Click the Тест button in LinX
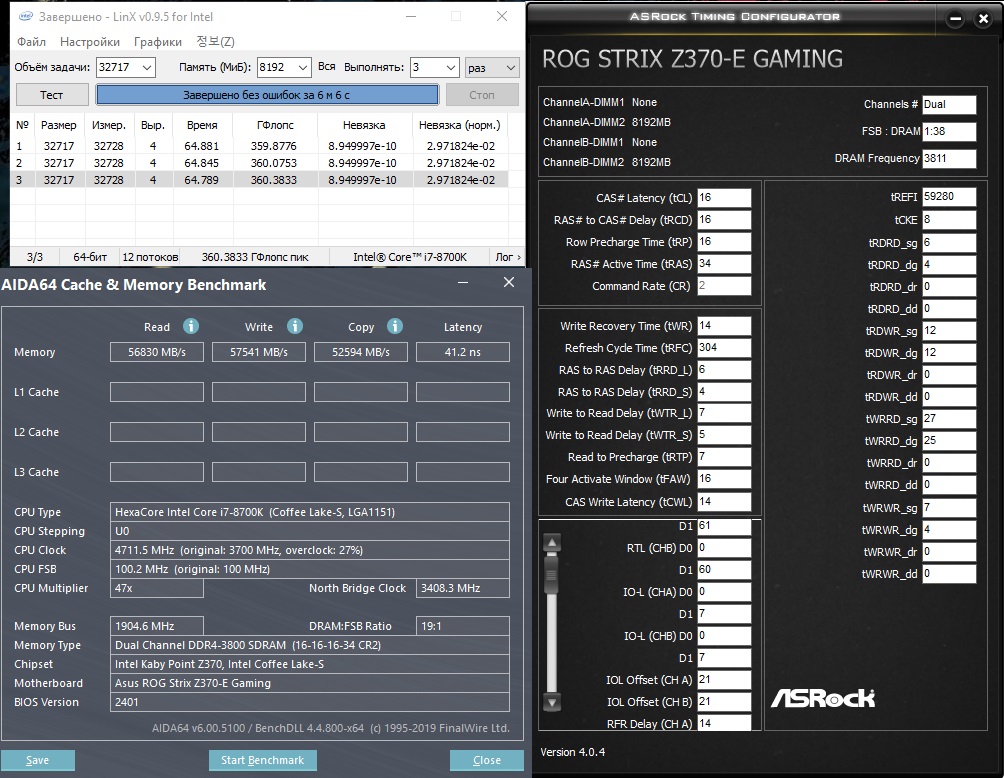Viewport: 1004px width, 778px height. coord(52,95)
